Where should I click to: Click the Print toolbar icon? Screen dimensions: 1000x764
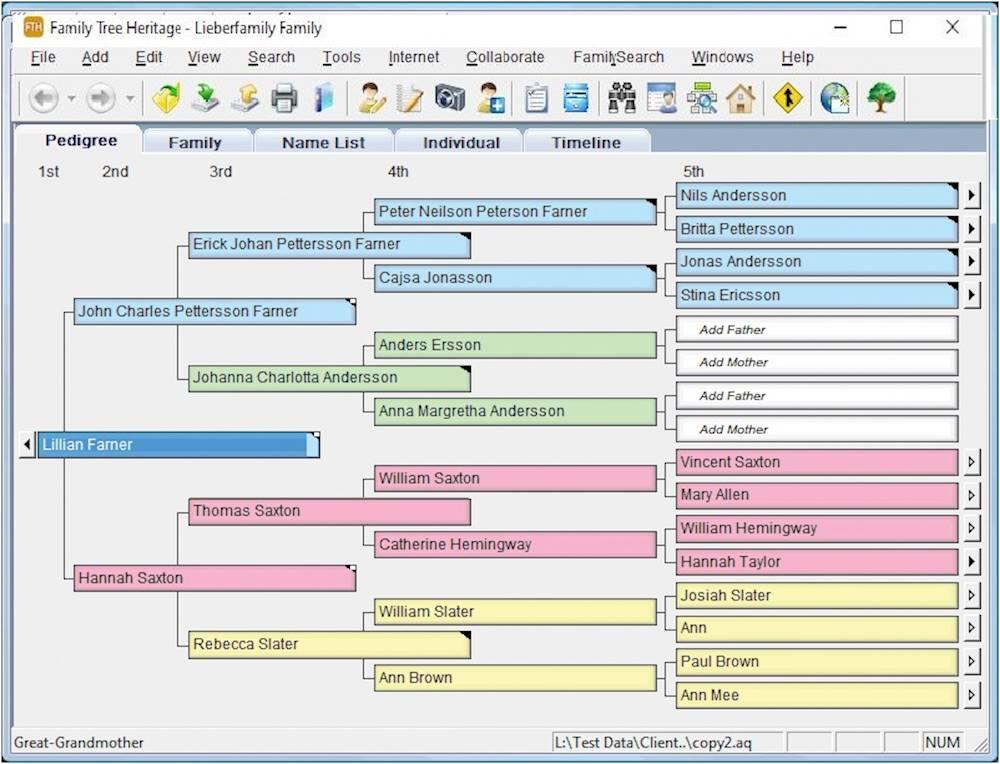(285, 98)
